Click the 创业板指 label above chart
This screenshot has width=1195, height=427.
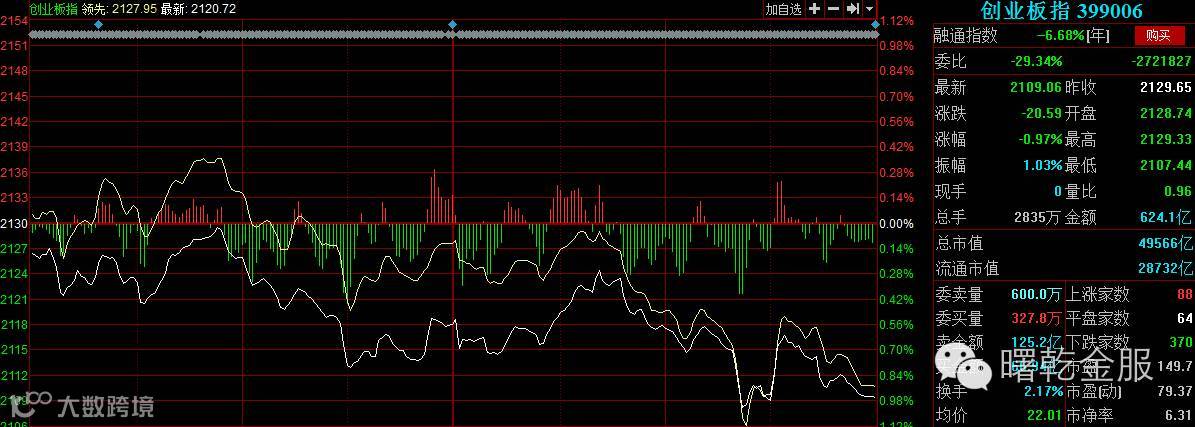coord(53,9)
